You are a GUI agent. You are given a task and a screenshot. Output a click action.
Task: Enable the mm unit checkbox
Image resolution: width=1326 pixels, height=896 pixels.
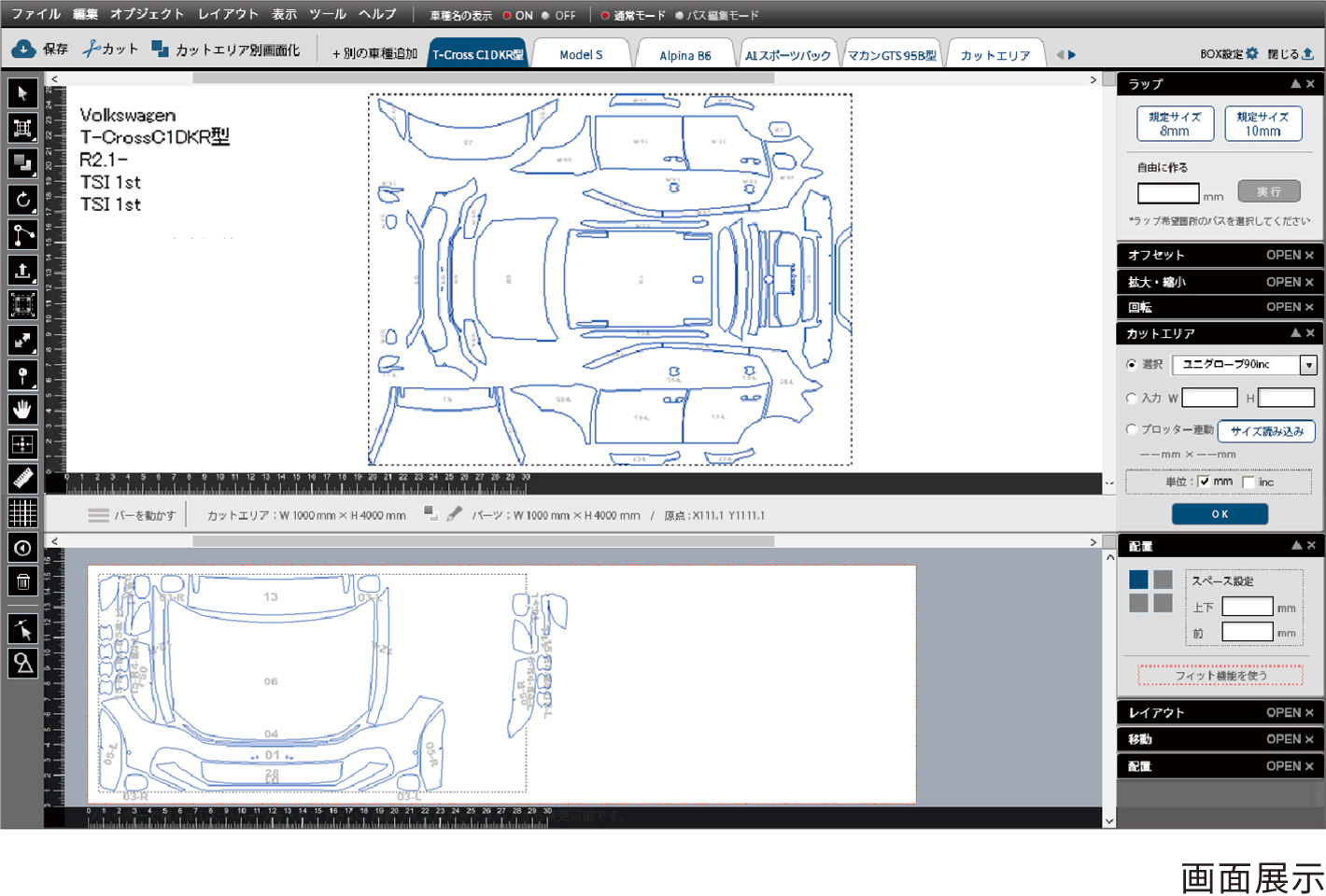pos(1204,482)
